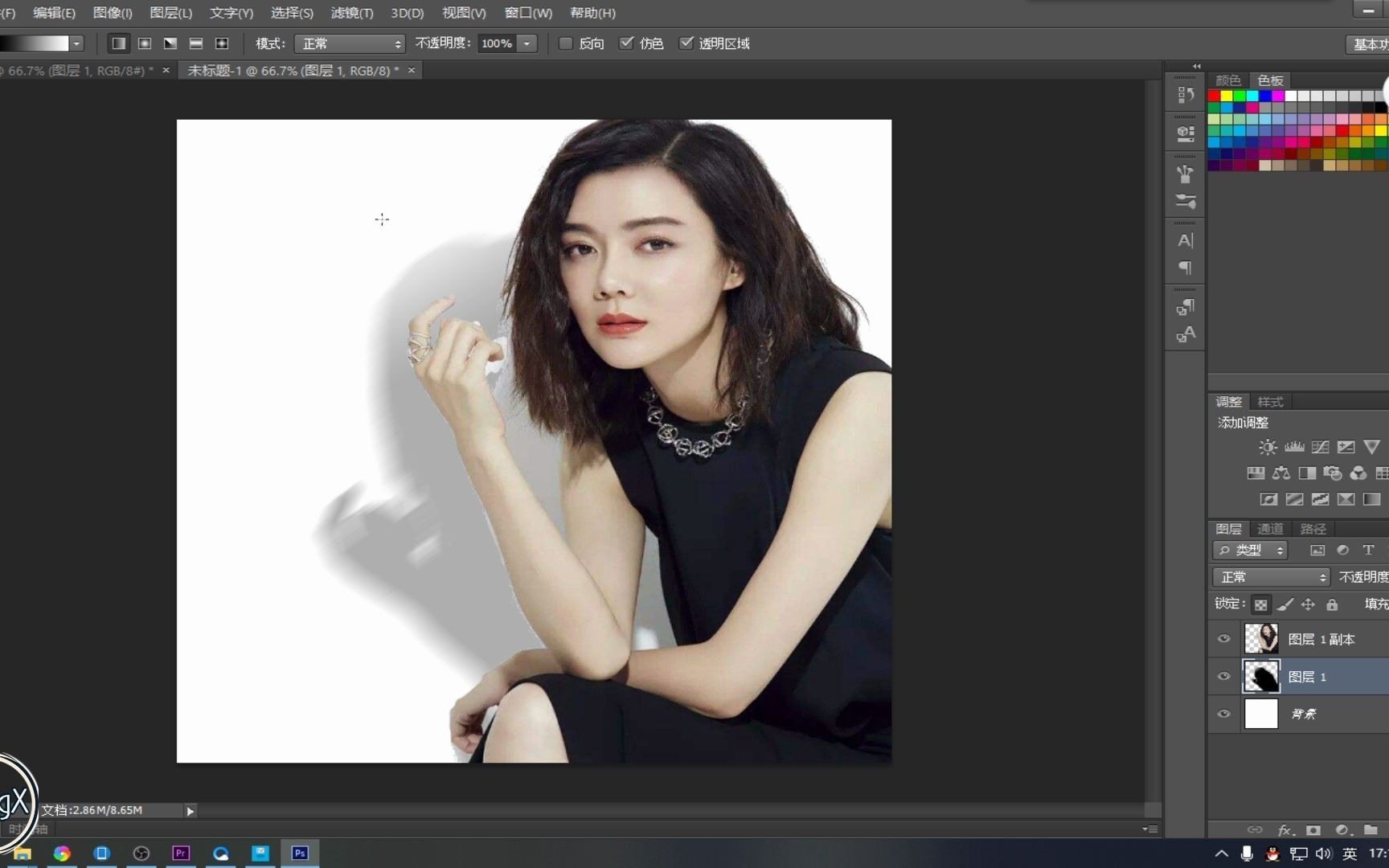Select the diamond gradient type icon
The image size is (1389, 868).
222,43
